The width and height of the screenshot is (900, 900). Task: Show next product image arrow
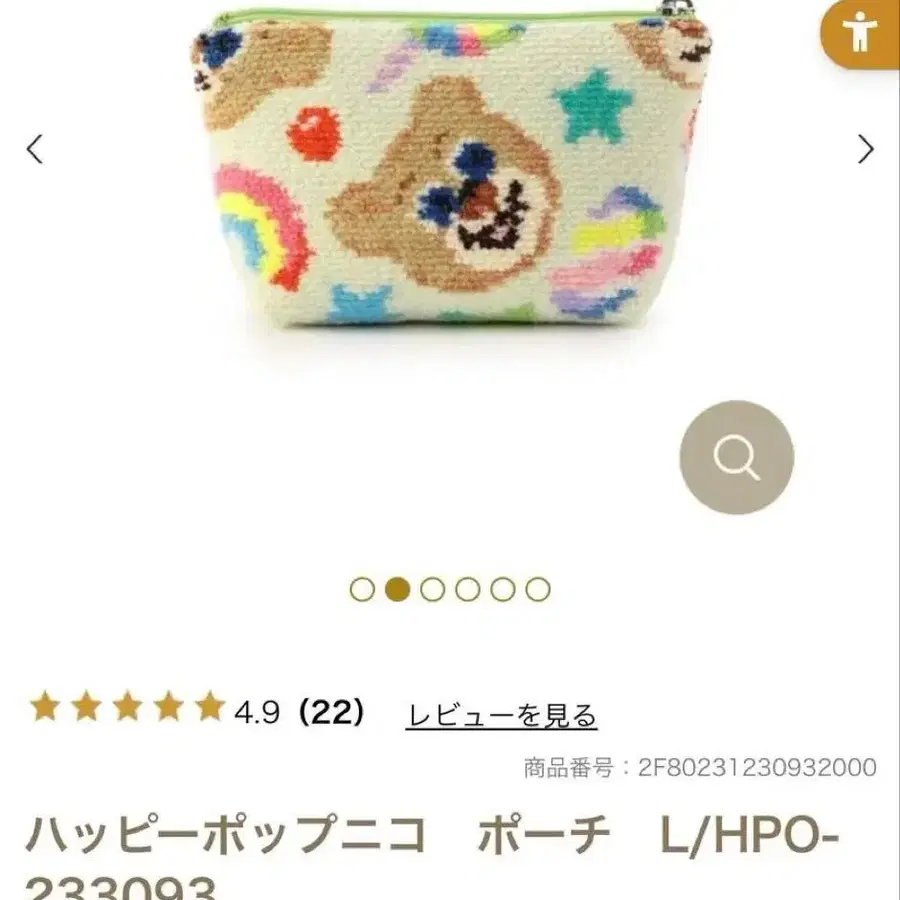click(x=866, y=149)
